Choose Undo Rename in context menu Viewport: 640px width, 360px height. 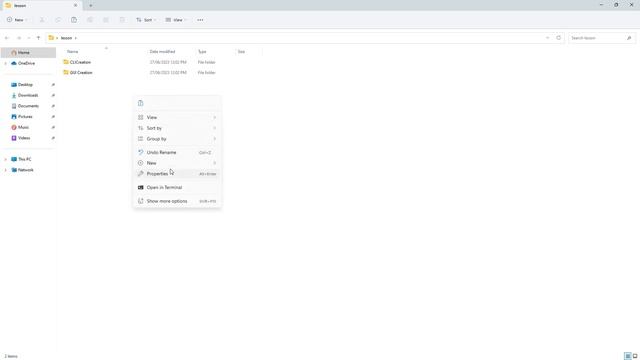pyautogui.click(x=177, y=152)
